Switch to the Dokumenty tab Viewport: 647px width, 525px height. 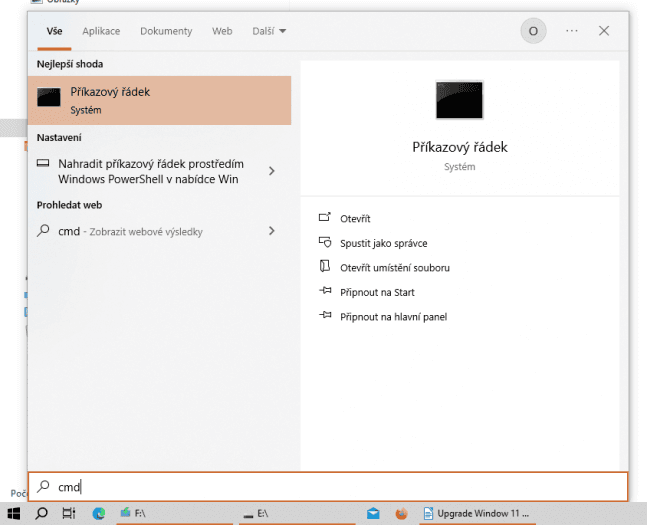coord(166,31)
